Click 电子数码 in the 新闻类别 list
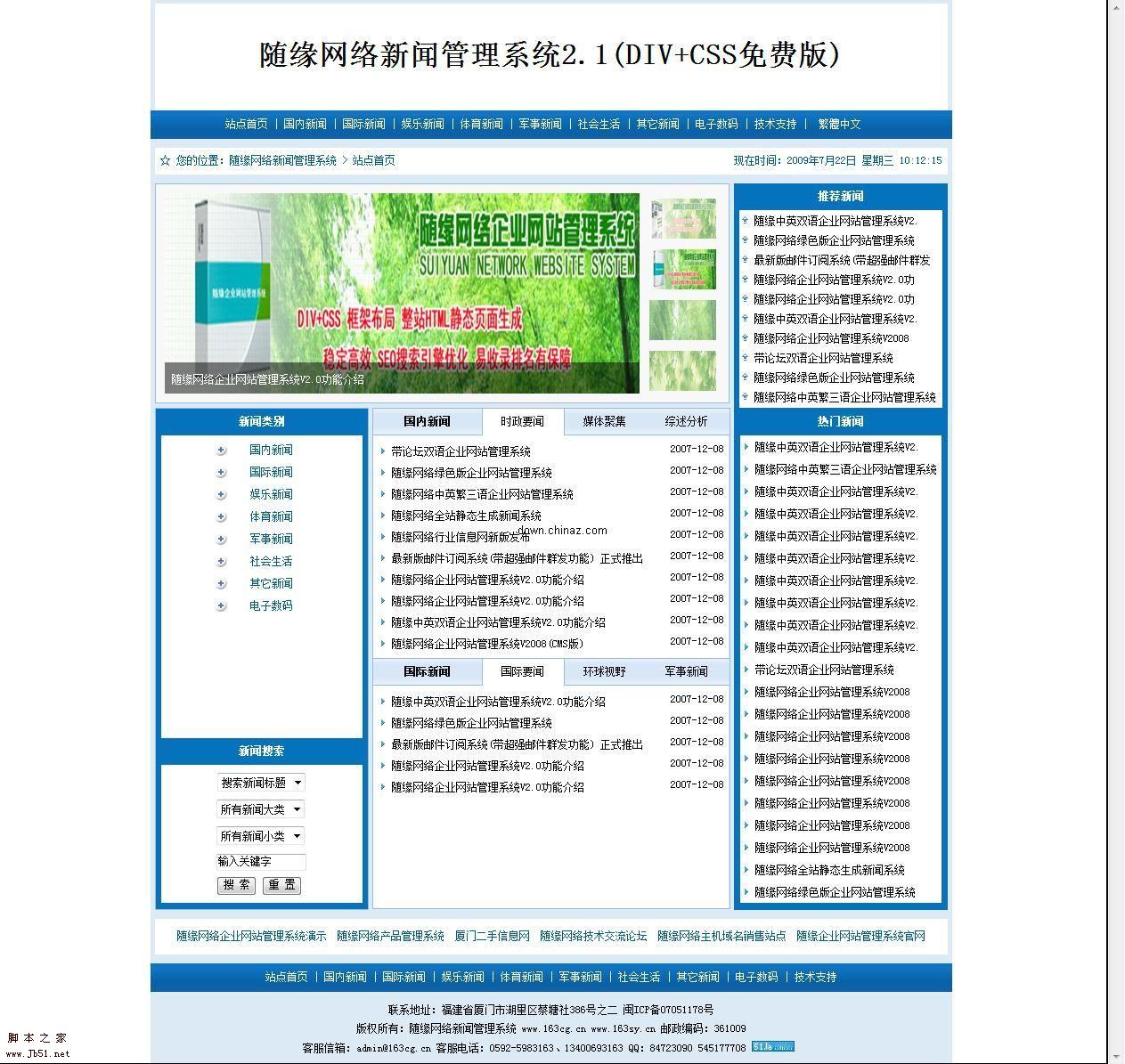Image resolution: width=1125 pixels, height=1064 pixels. click(x=271, y=605)
